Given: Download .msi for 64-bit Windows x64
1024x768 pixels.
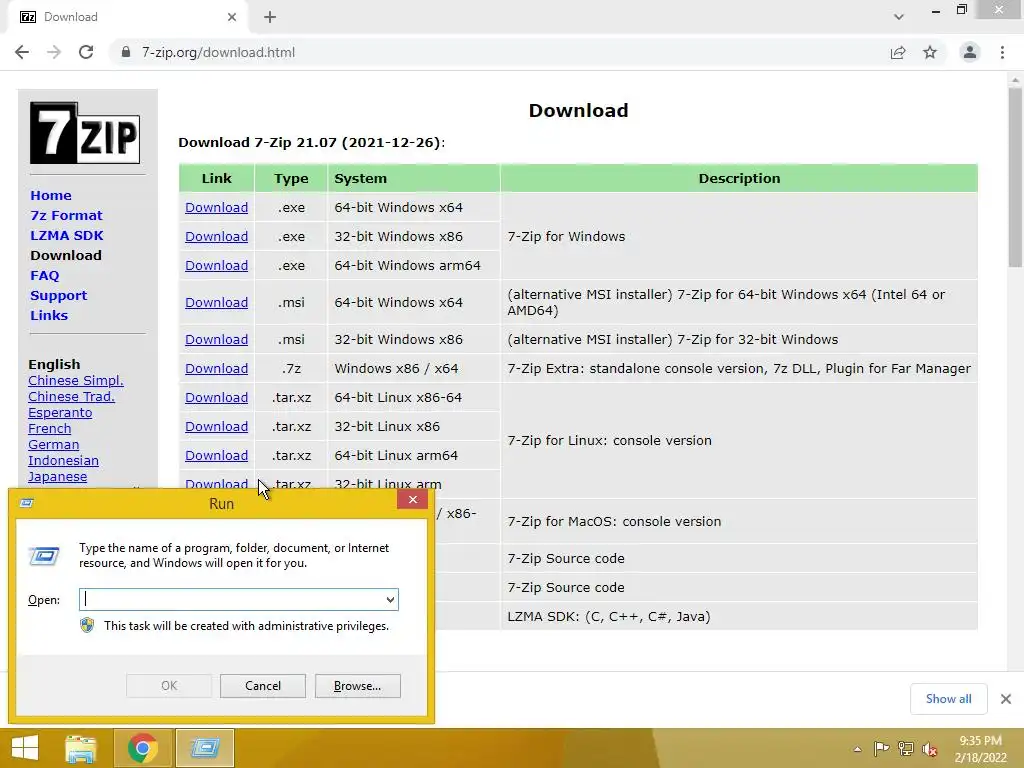Looking at the screenshot, I should tap(216, 302).
